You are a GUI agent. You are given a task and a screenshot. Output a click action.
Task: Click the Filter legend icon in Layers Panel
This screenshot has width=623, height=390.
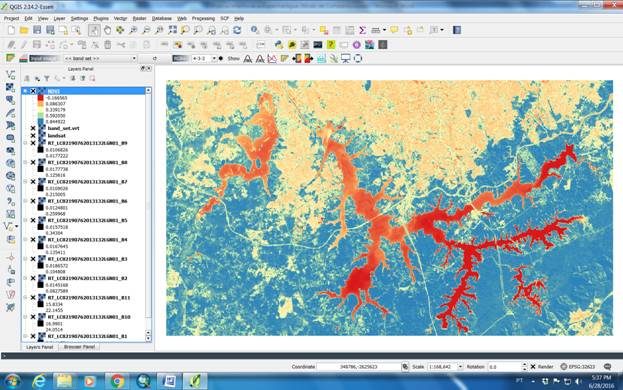pyautogui.click(x=47, y=79)
